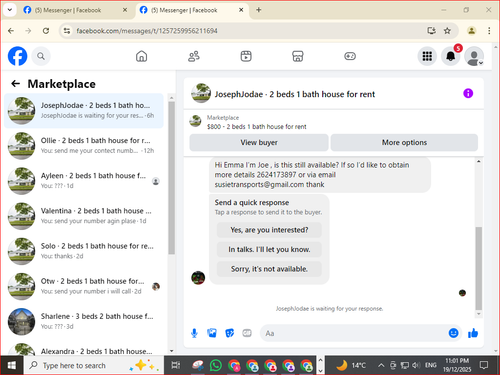This screenshot has width=500, height=375.
Task: Send quick response 'Sorry, it's not available.'
Action: click(x=269, y=269)
